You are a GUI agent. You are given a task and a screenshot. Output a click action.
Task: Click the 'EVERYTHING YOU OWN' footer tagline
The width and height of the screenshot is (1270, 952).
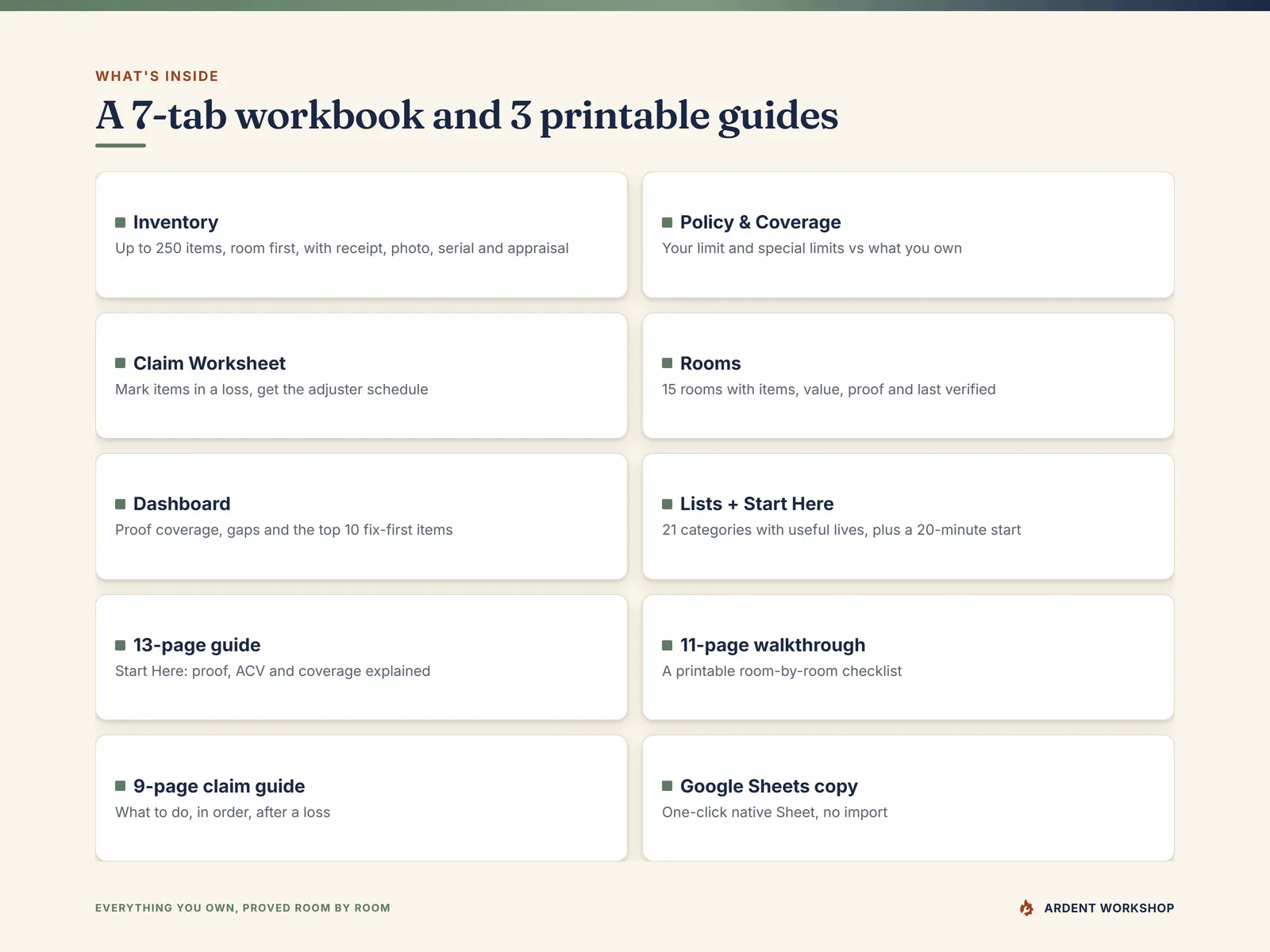tap(243, 908)
